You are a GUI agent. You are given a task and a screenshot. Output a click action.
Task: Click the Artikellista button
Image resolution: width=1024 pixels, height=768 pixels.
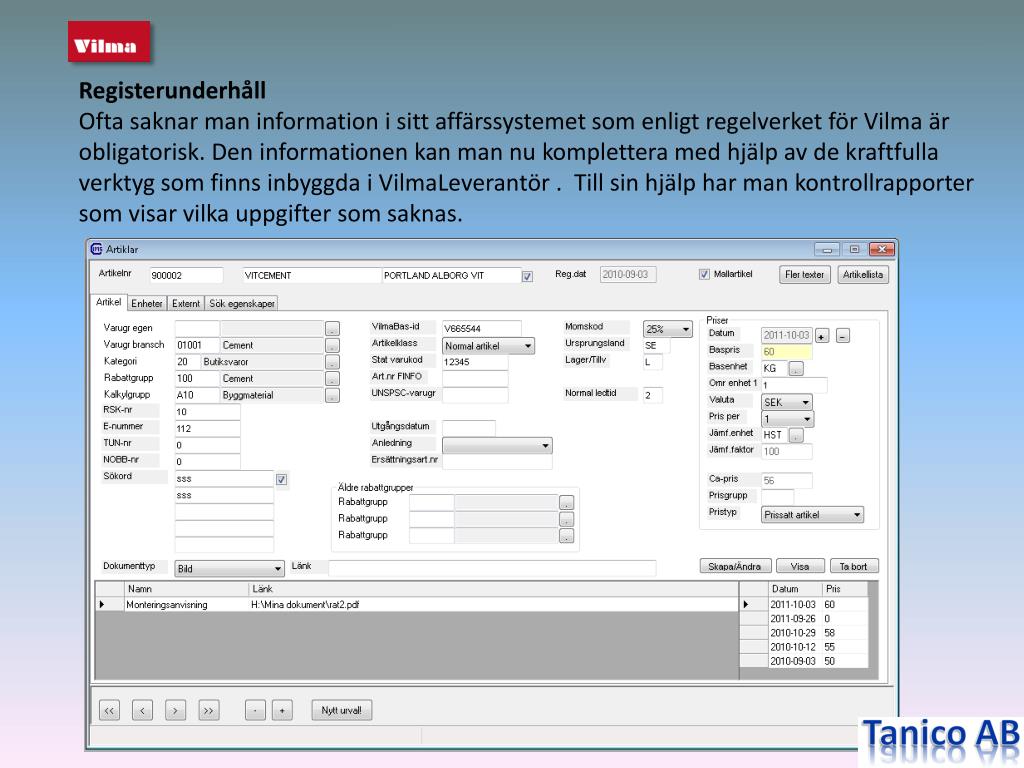coord(862,274)
